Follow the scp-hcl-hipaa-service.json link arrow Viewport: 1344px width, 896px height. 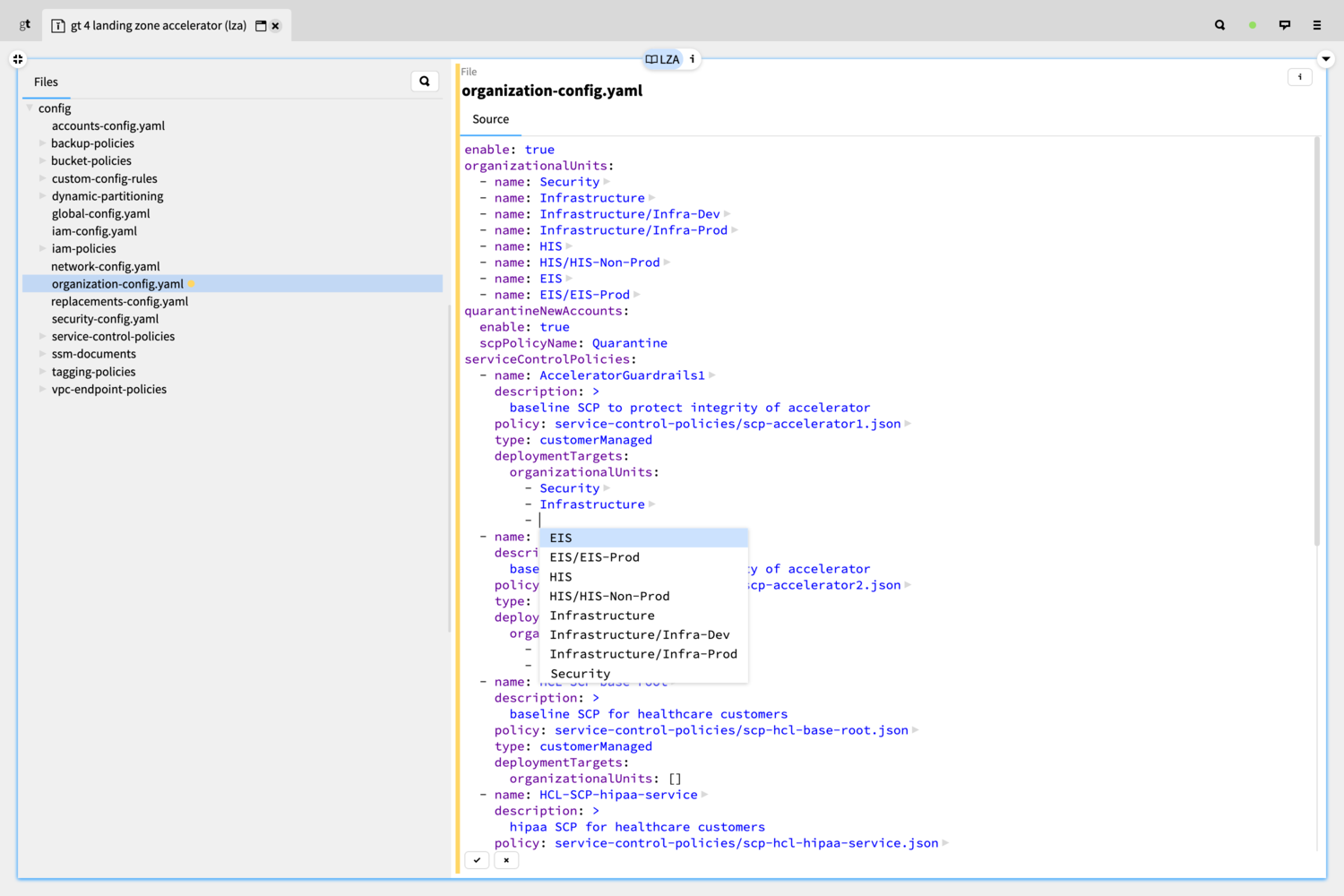pos(945,843)
